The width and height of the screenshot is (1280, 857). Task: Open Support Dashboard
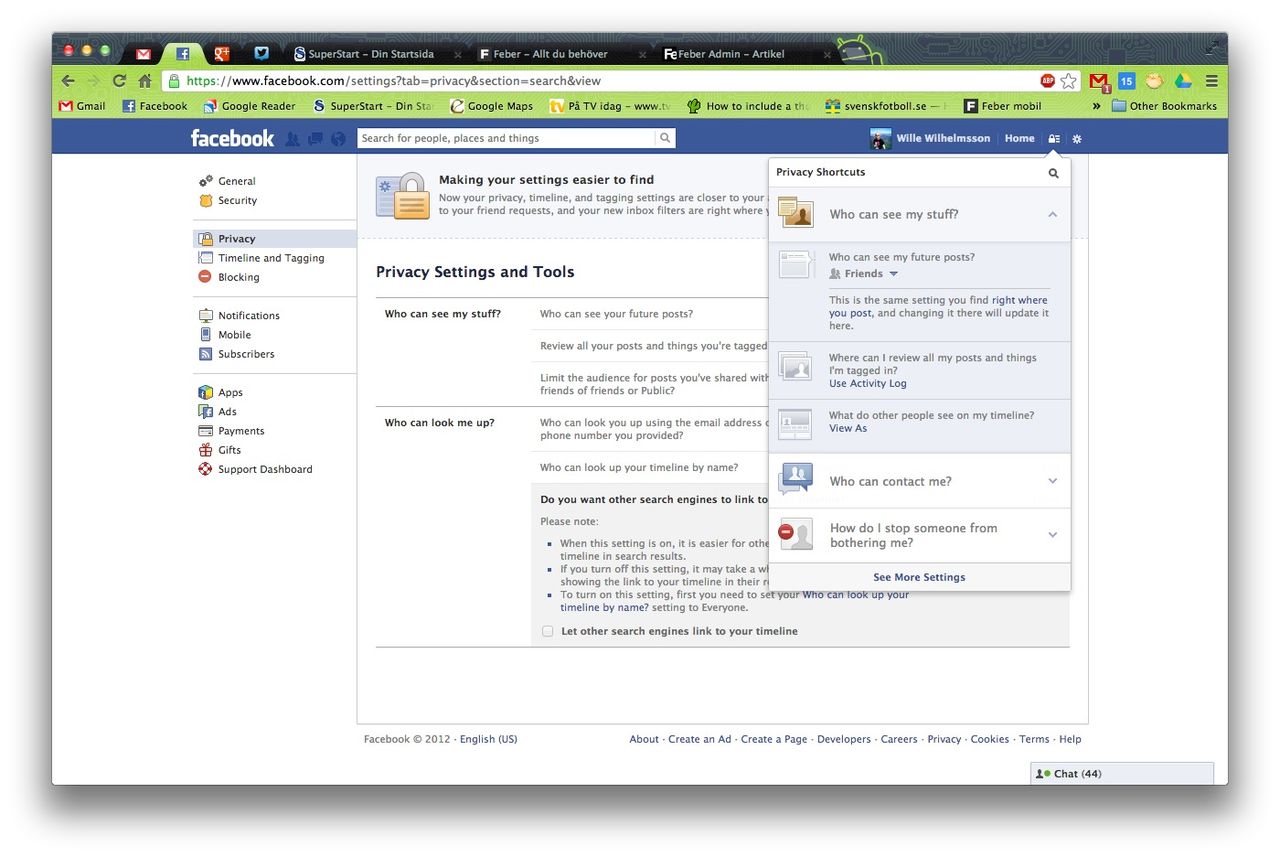(265, 469)
